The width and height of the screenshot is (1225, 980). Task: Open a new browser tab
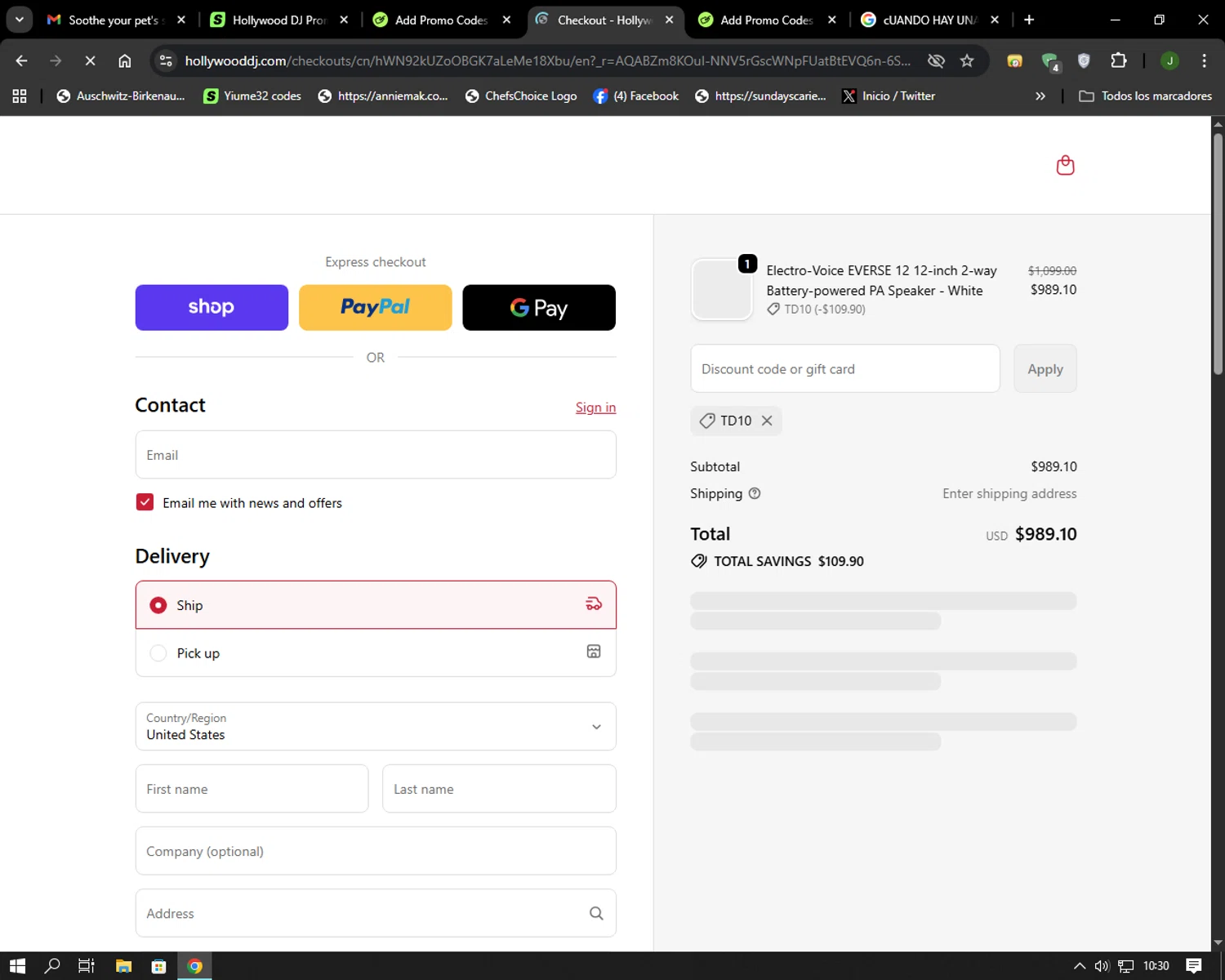pos(1029,20)
